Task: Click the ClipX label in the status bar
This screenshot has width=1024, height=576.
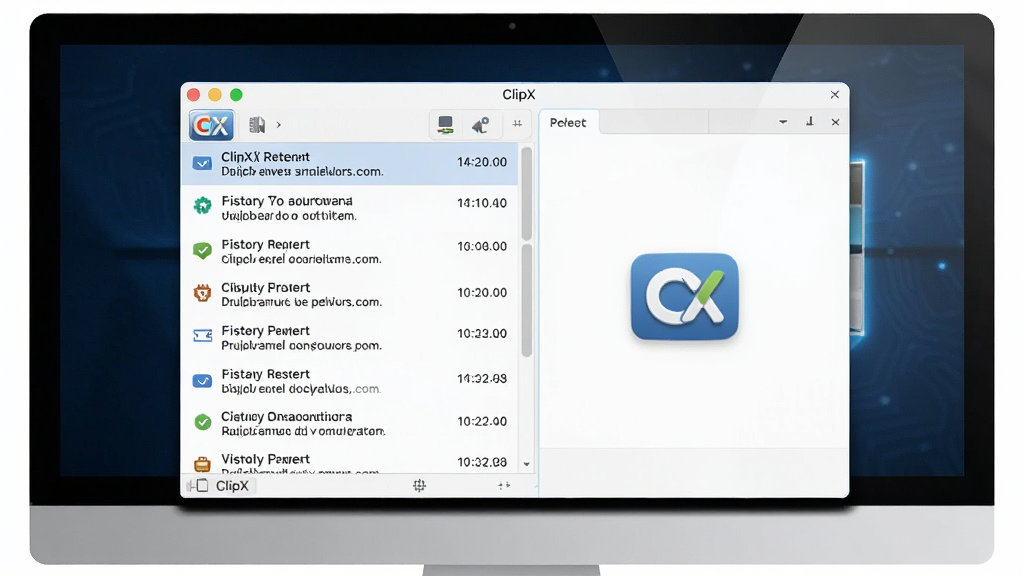Action: (x=232, y=486)
